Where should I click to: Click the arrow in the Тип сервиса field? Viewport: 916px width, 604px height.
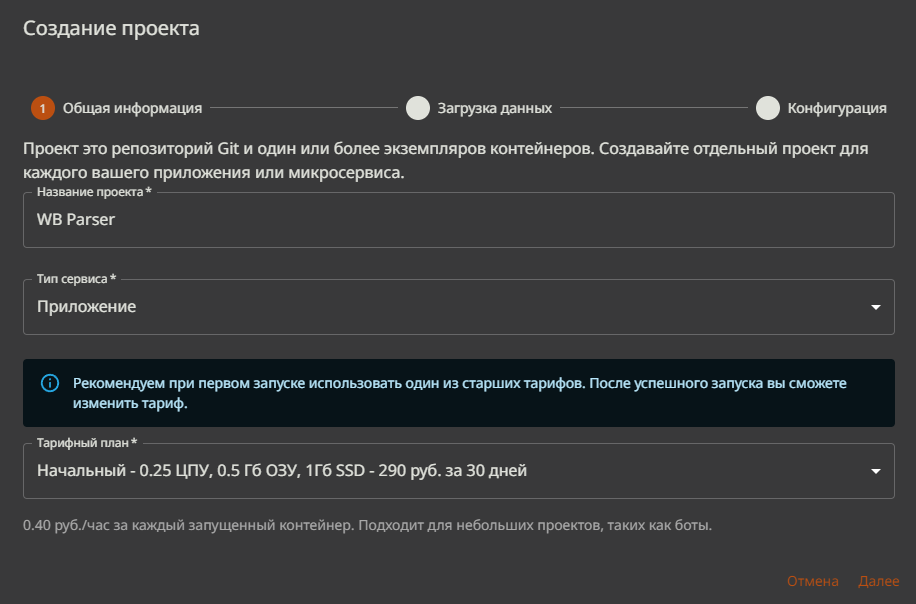pos(875,307)
